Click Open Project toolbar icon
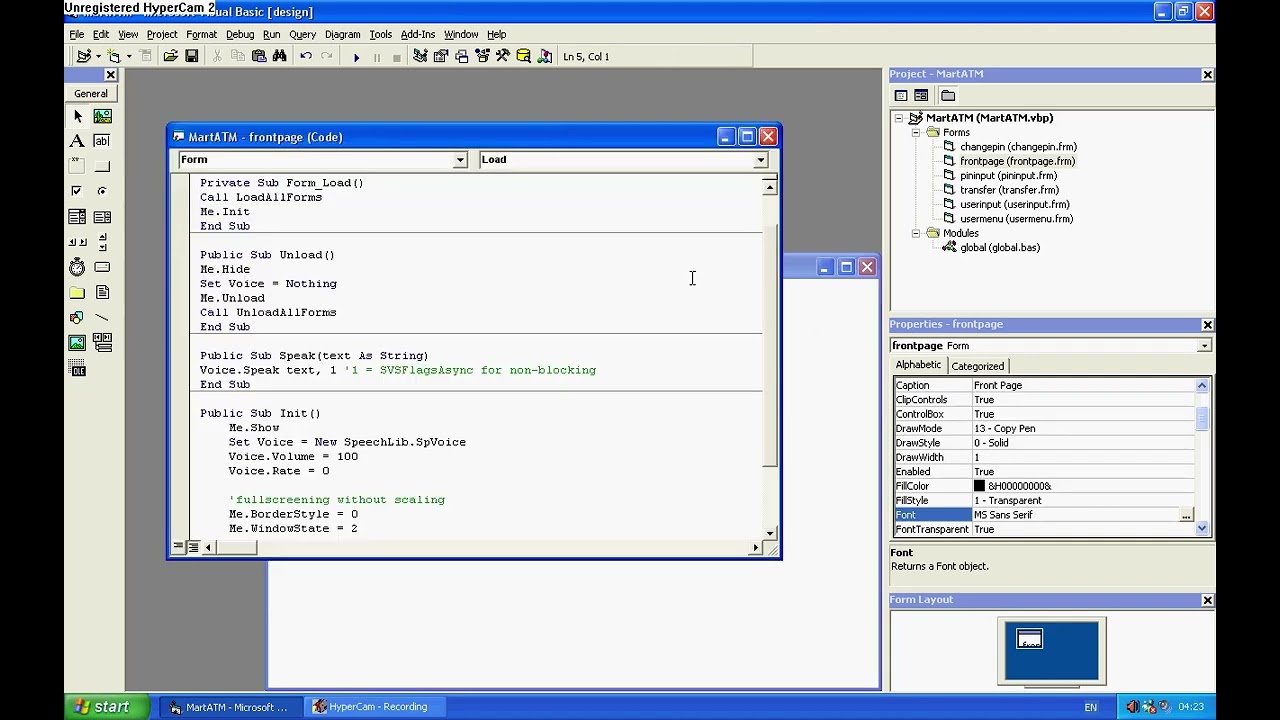 pyautogui.click(x=170, y=57)
